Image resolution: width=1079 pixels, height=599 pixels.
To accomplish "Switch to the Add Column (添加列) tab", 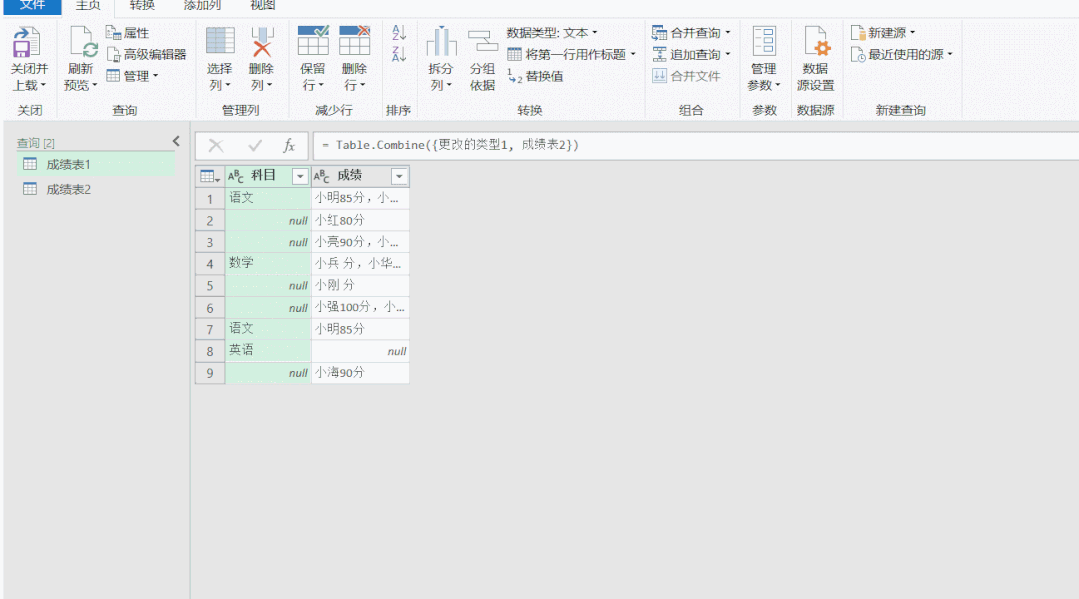I will [x=202, y=6].
